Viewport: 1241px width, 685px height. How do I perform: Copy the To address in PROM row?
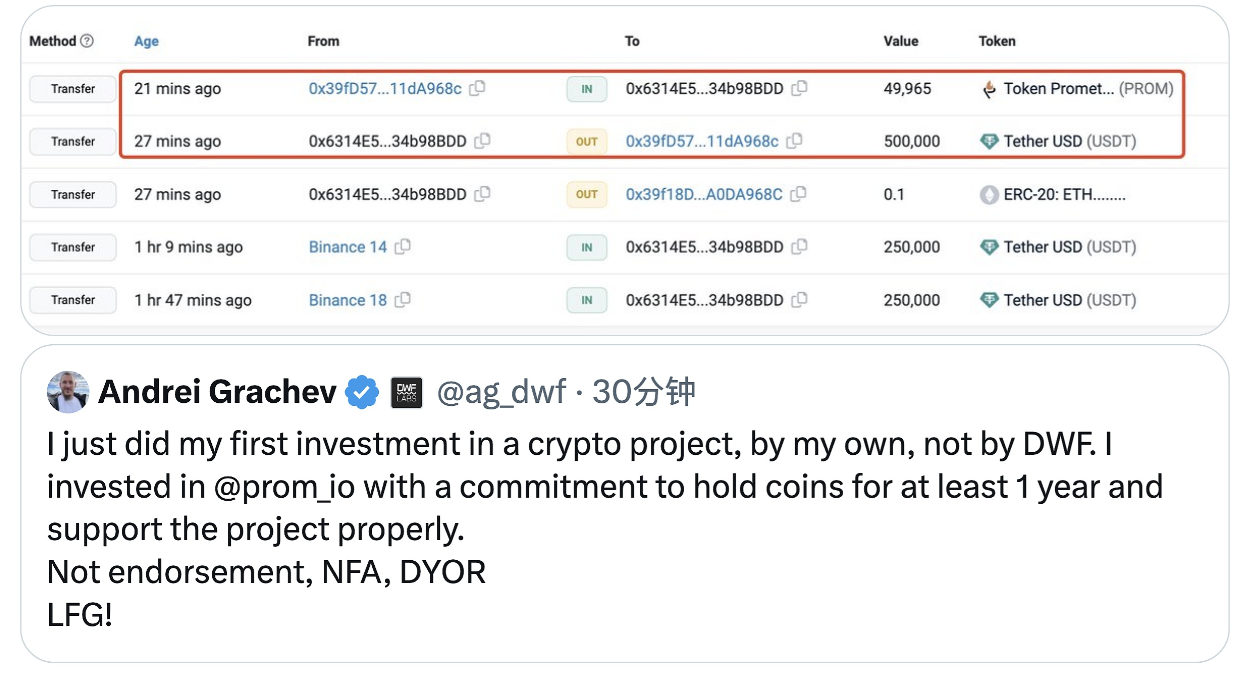799,88
